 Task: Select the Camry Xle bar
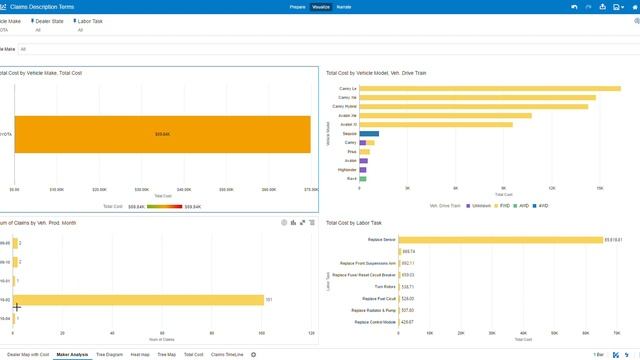(x=478, y=98)
